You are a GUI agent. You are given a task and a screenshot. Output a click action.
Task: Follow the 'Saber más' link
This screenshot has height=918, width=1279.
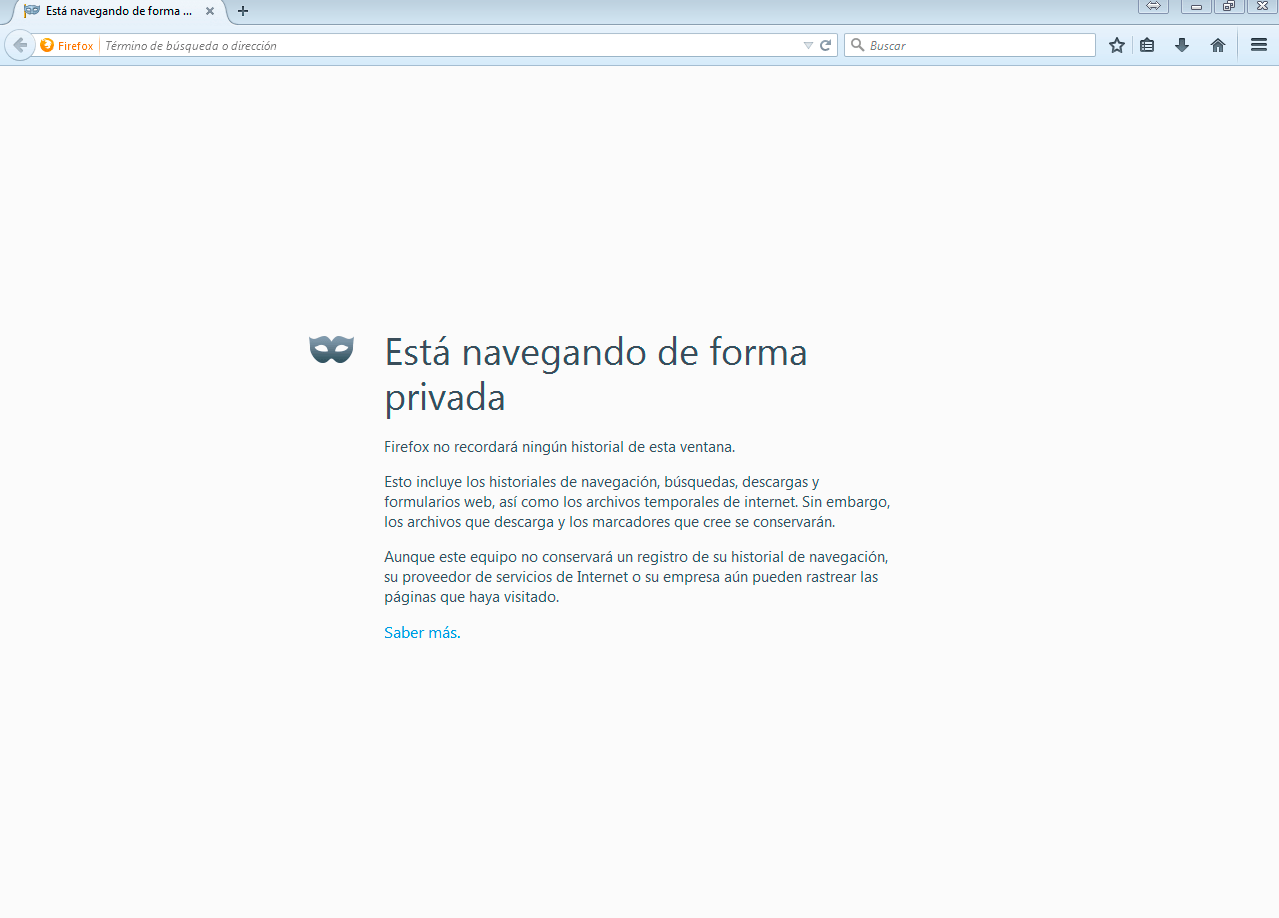pyautogui.click(x=420, y=632)
